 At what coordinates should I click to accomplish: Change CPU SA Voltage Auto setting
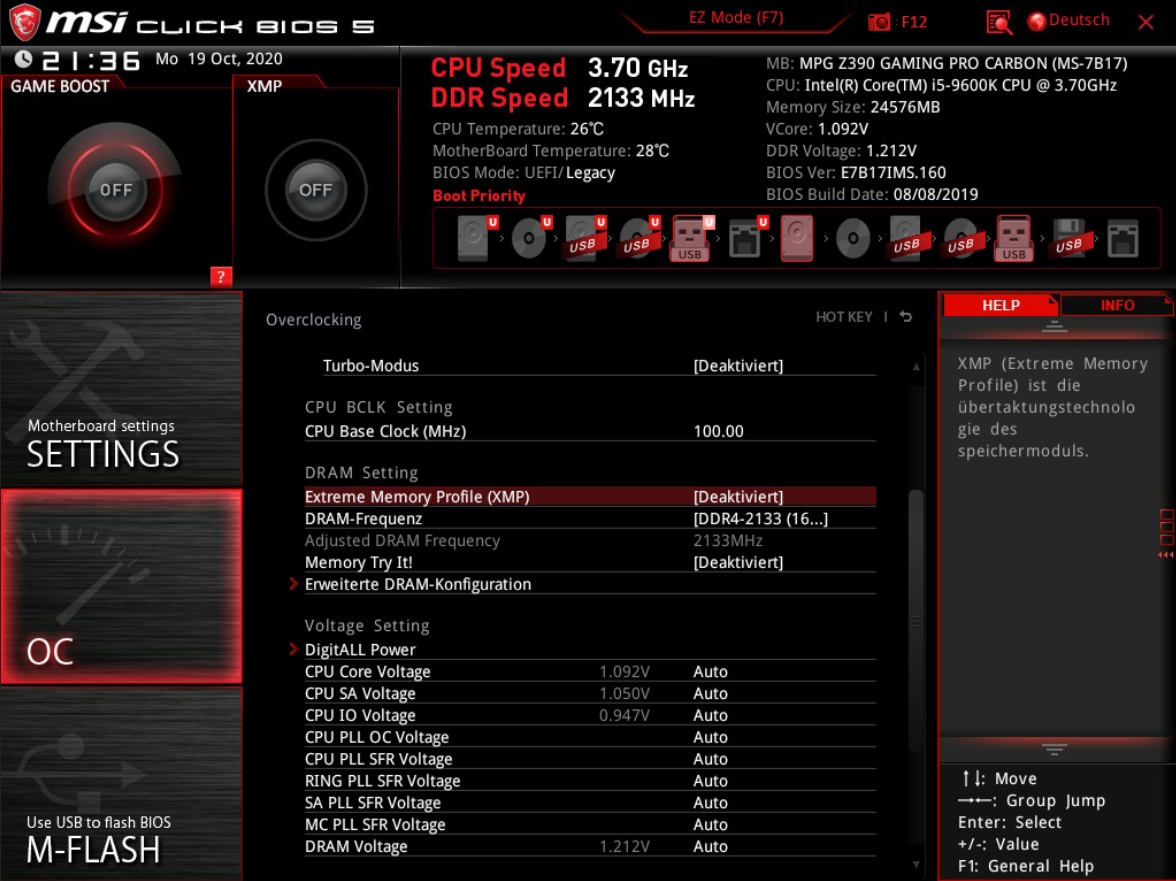[x=710, y=693]
